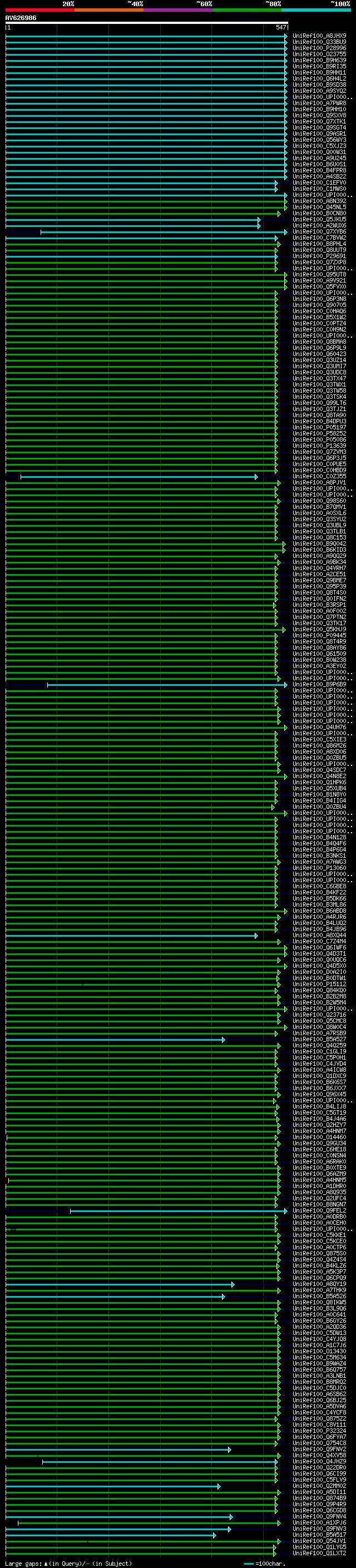The width and height of the screenshot is (356, 1568).
Task: Select the UniRef100_Q4SDC7 label
Action: [x=319, y=770]
